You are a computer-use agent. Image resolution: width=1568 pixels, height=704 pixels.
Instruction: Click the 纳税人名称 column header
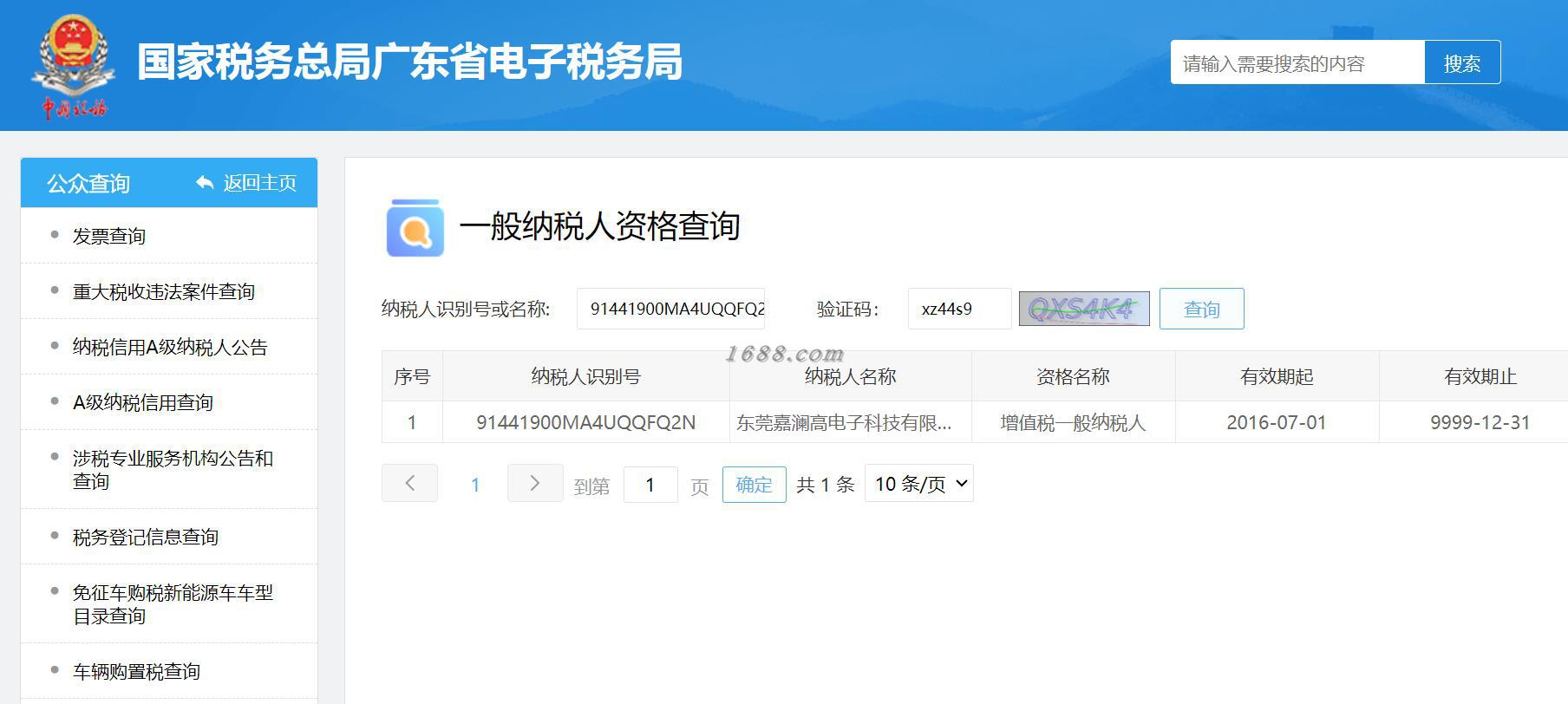pos(851,376)
